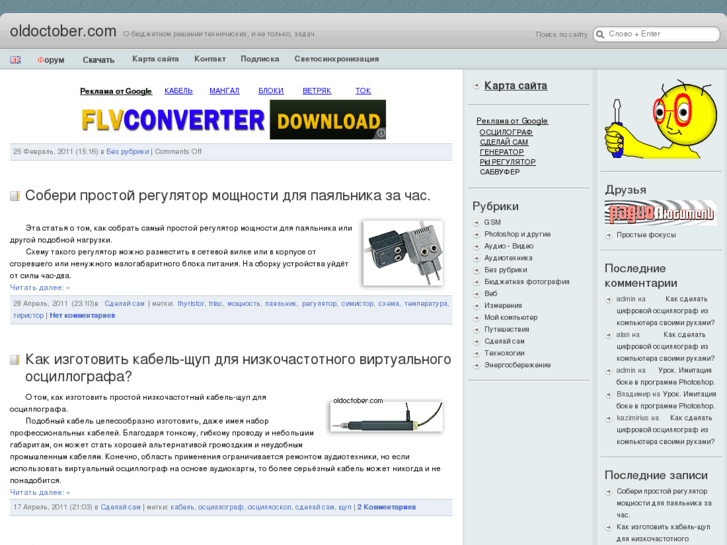Open the 'Светосинхронизация' menu item

[x=337, y=59]
